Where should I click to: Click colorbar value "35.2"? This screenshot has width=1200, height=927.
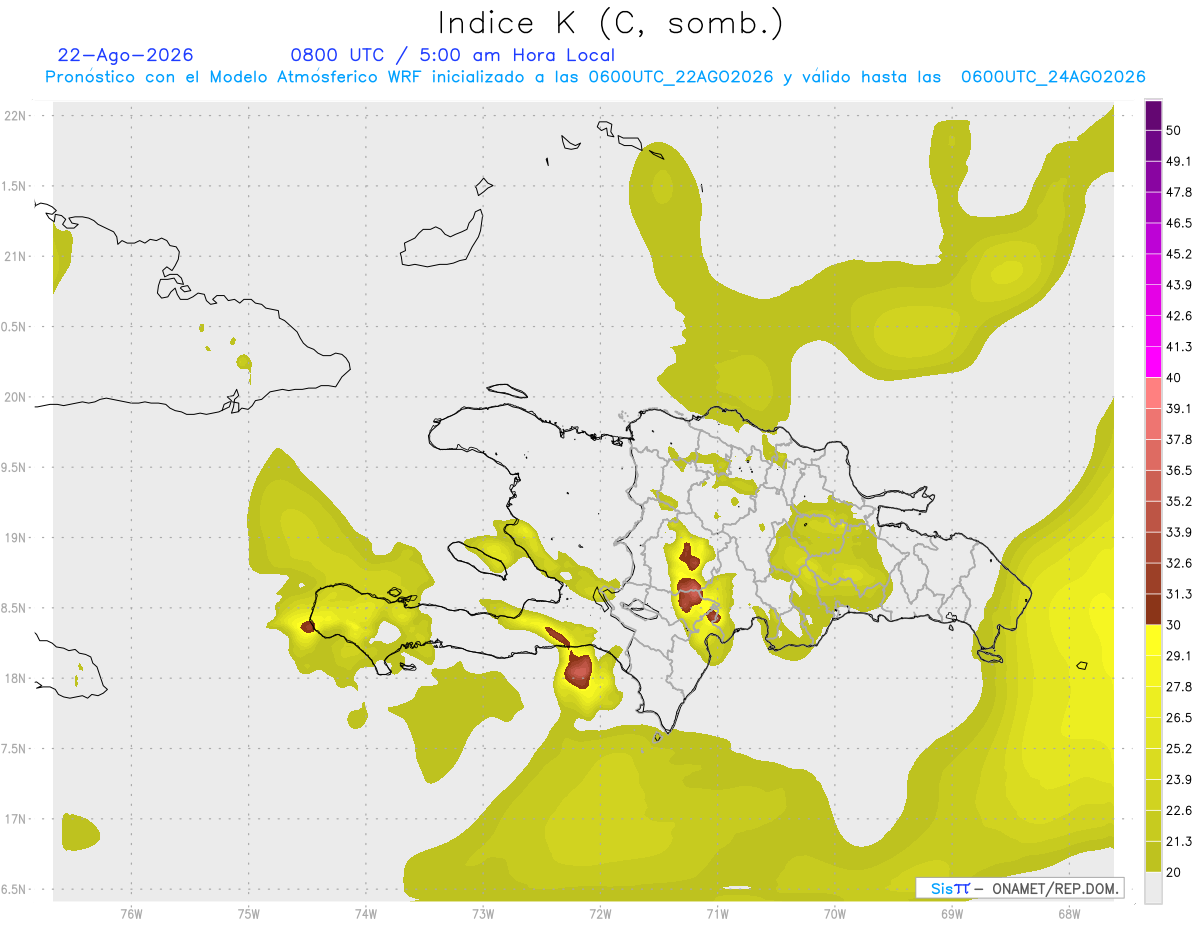click(x=1178, y=501)
